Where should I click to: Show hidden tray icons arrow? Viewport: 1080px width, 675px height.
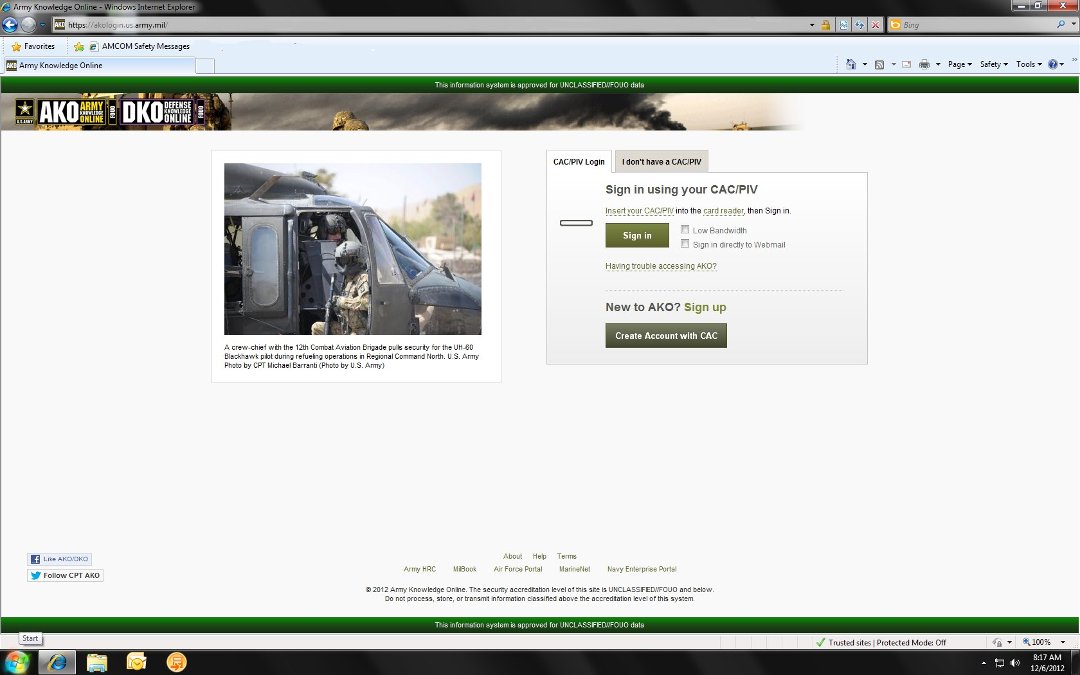click(x=984, y=663)
